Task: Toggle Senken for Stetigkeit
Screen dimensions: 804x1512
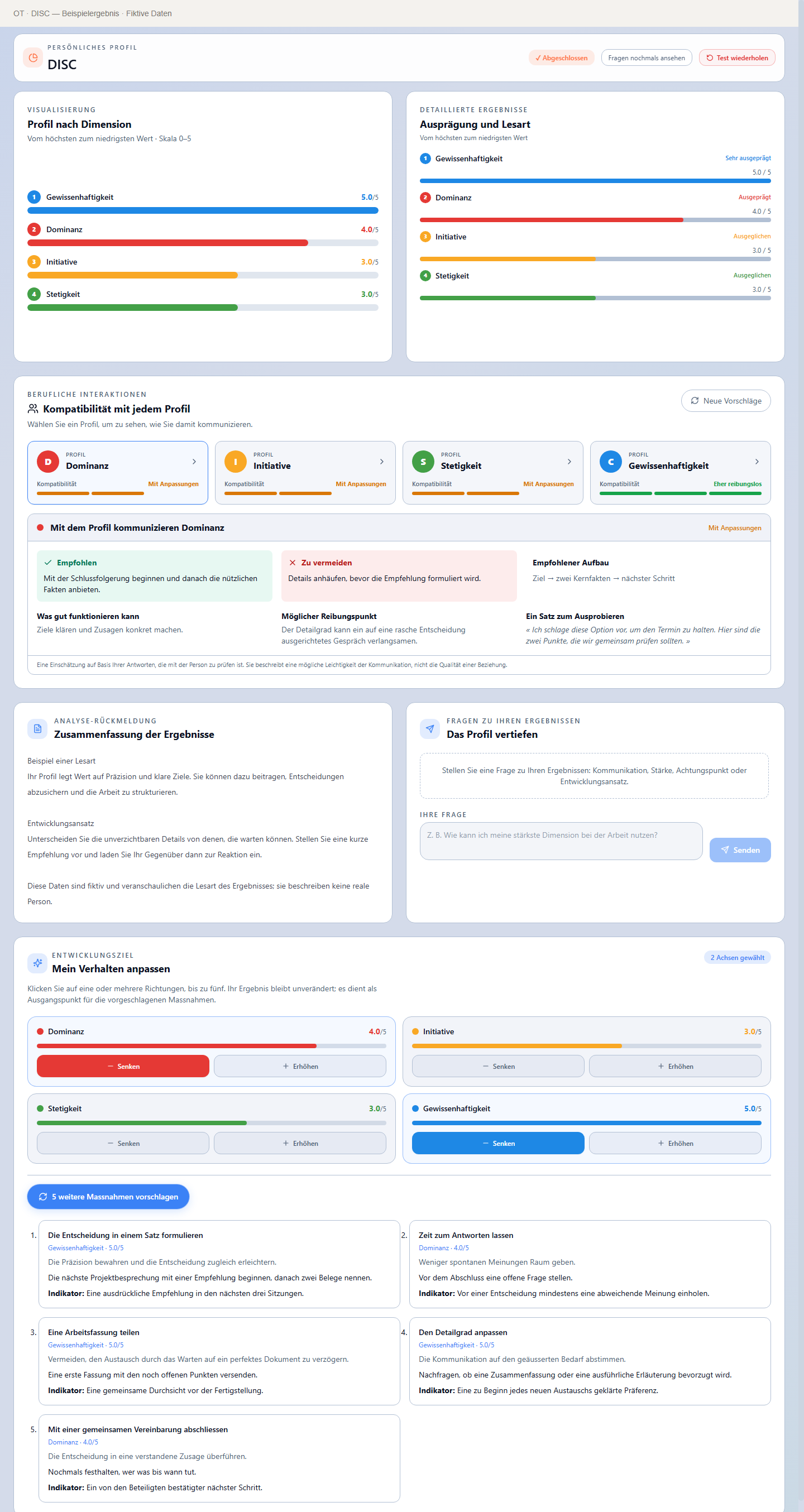Action: [123, 1143]
